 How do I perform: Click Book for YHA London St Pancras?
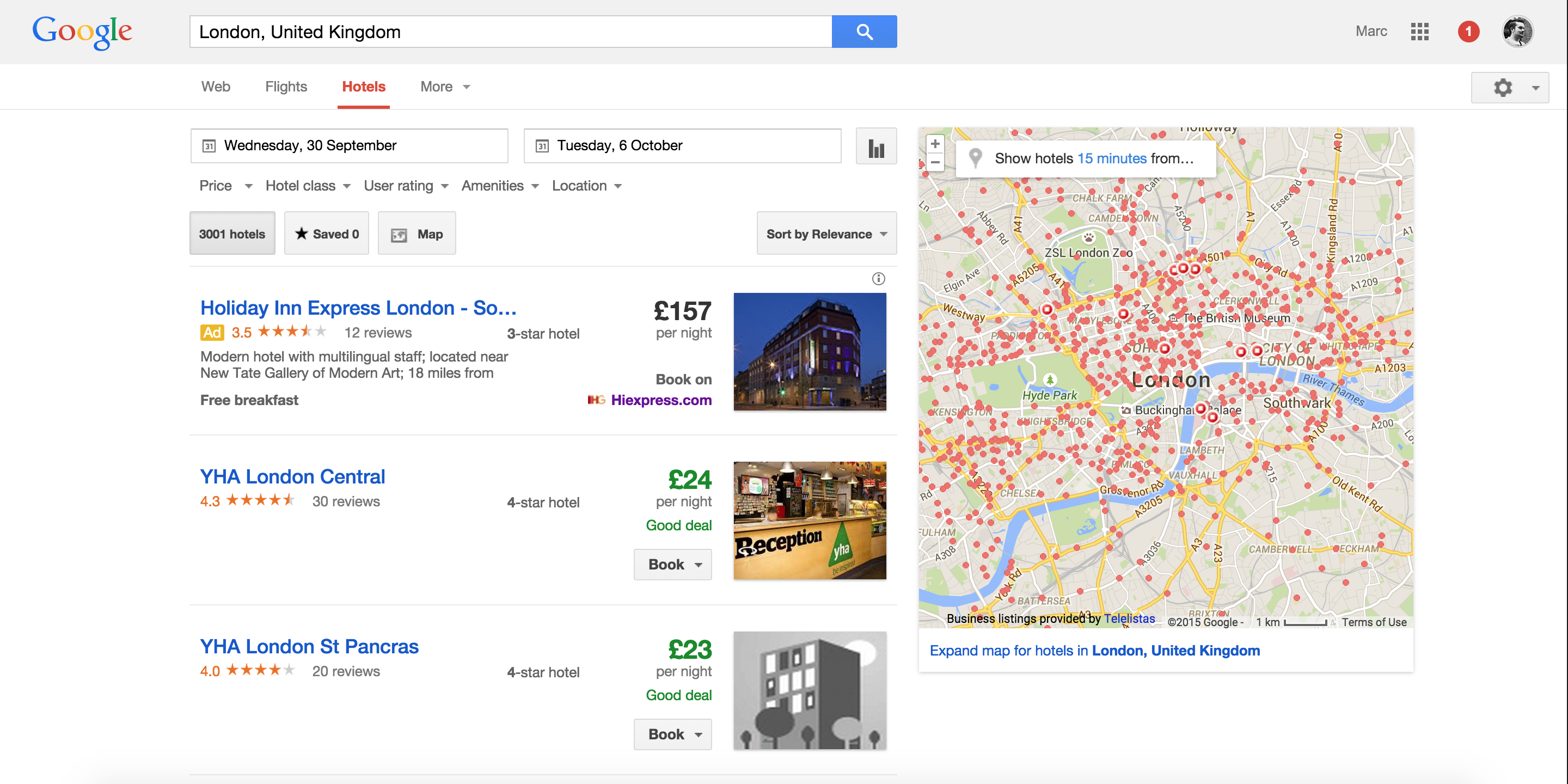(x=672, y=734)
